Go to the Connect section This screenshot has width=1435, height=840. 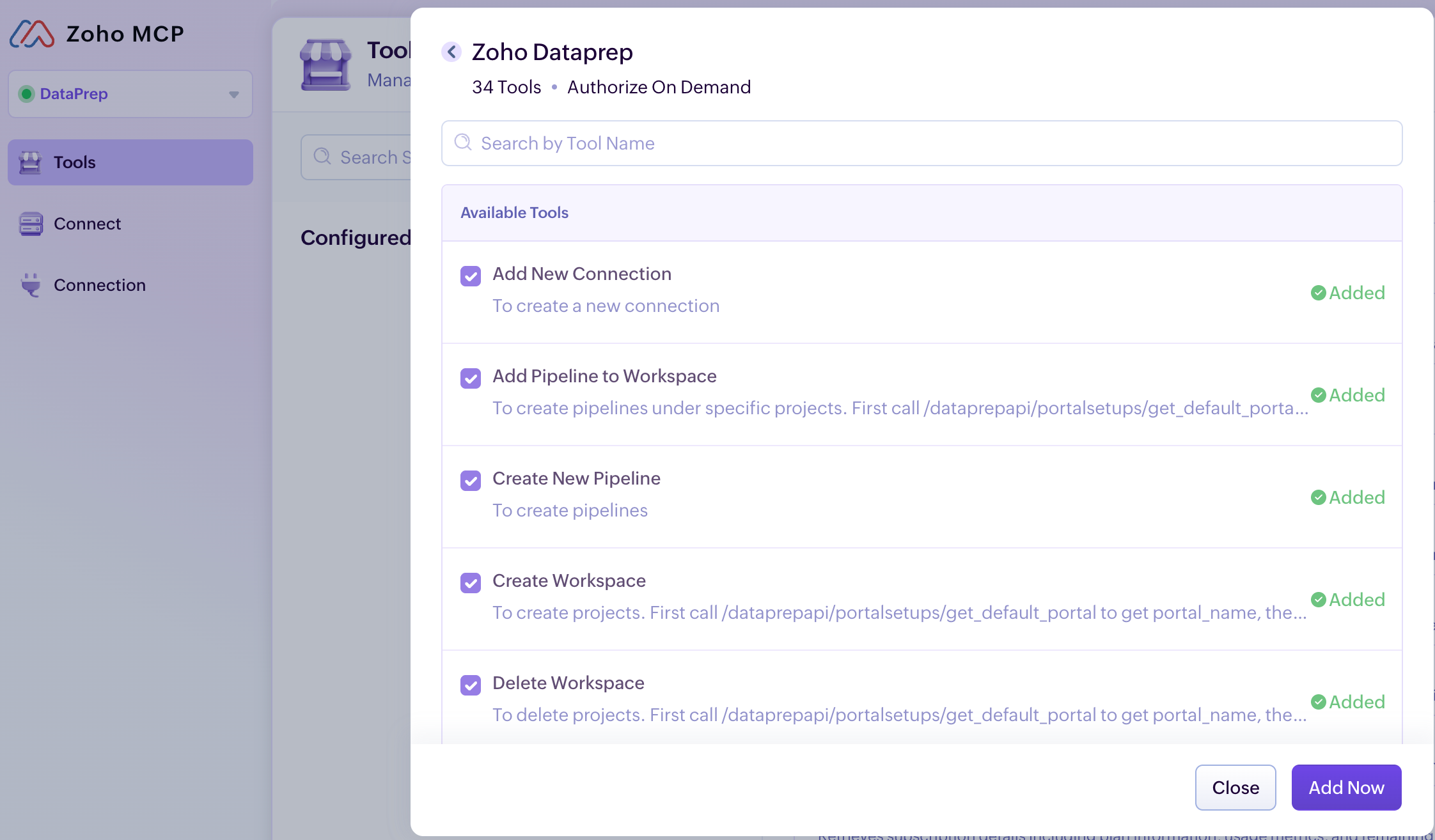(x=87, y=224)
